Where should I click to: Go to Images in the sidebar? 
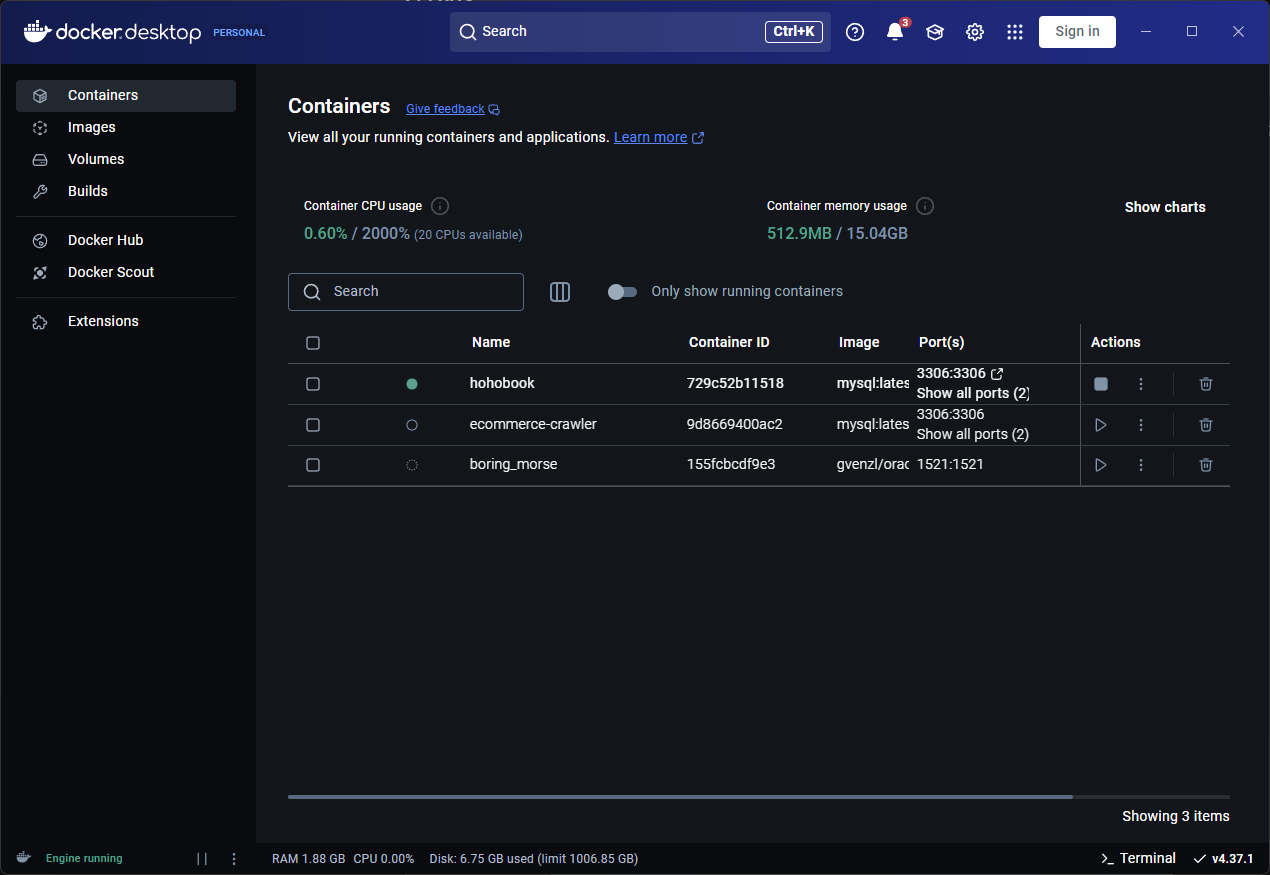point(126,128)
